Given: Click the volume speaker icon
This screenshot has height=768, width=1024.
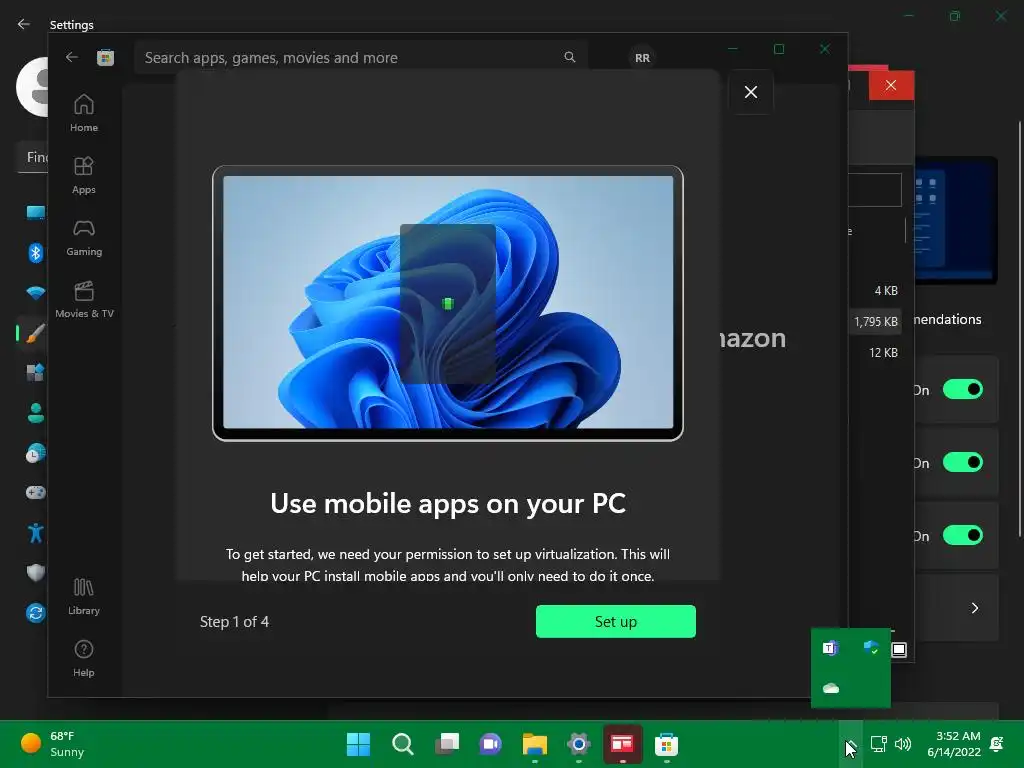Looking at the screenshot, I should (x=903, y=744).
